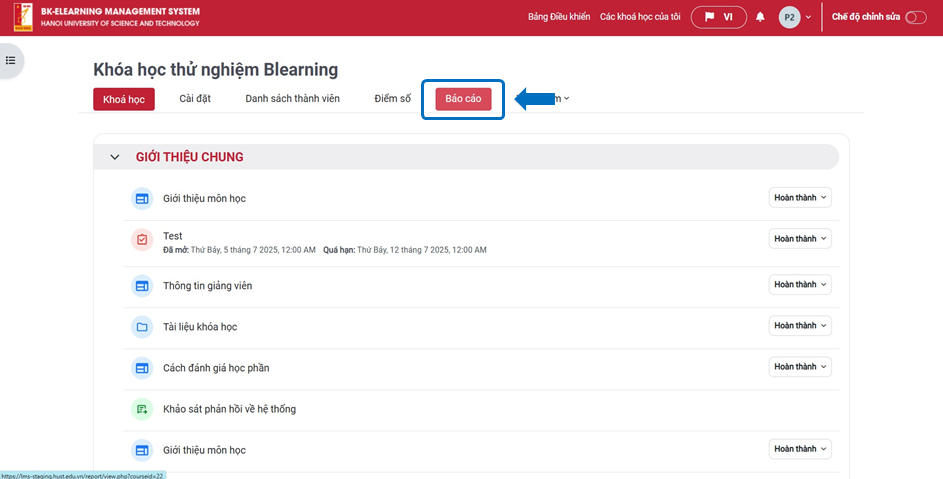943x479 pixels.
Task: Collapse the GIỚI THIỆU CHUNG section
Action: pyautogui.click(x=115, y=157)
